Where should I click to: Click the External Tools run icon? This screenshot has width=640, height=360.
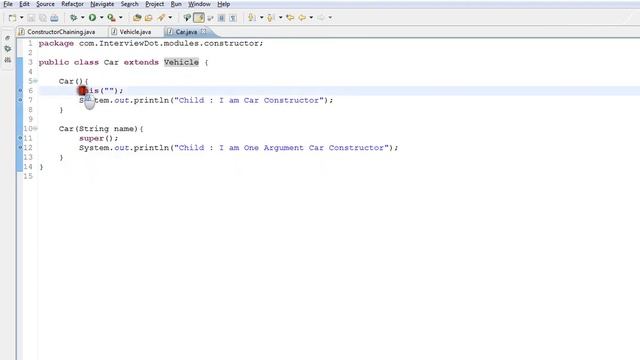click(x=111, y=18)
